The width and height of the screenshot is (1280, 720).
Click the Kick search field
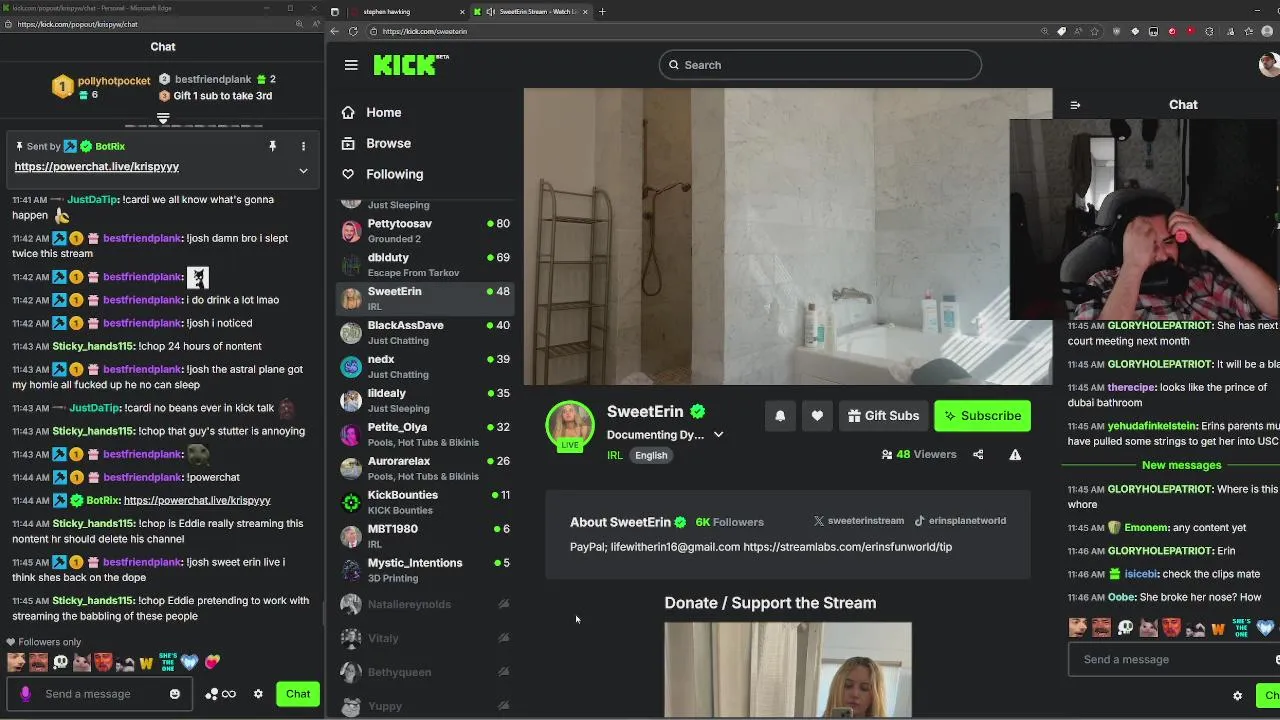[820, 65]
